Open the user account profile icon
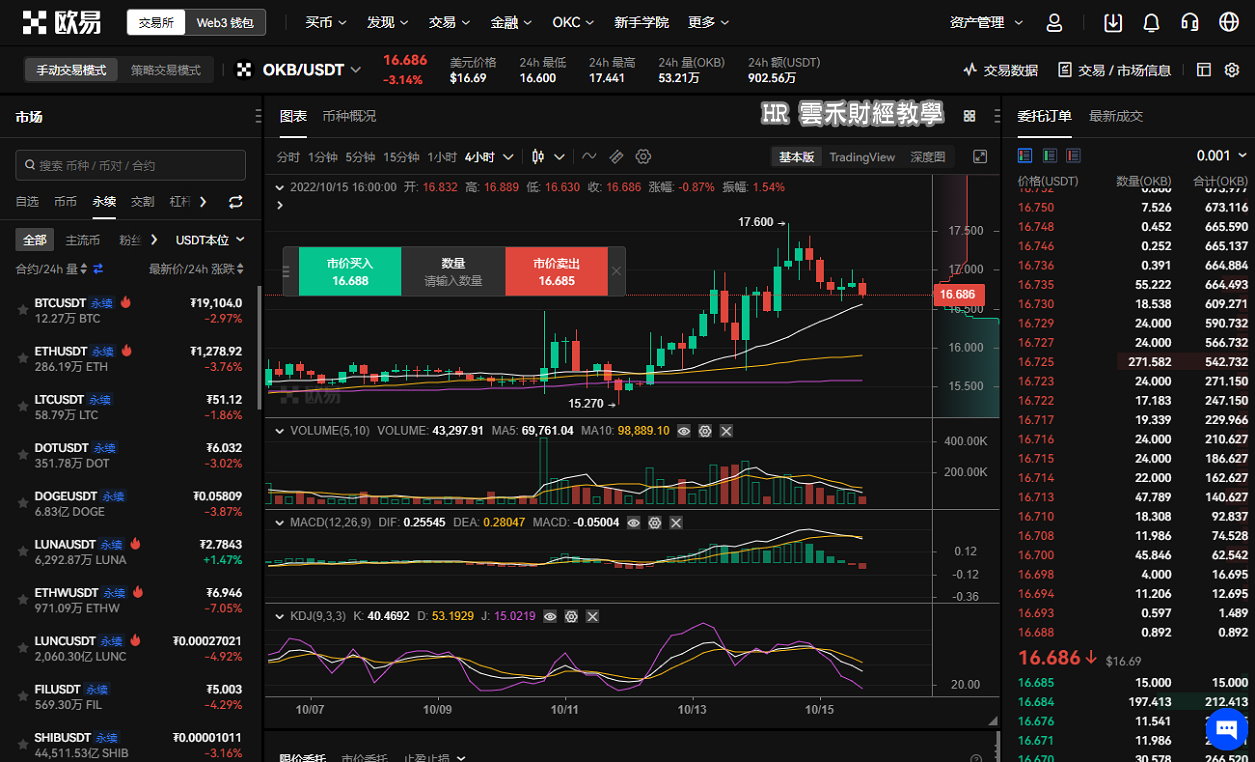Viewport: 1255px width, 762px height. pyautogui.click(x=1054, y=22)
